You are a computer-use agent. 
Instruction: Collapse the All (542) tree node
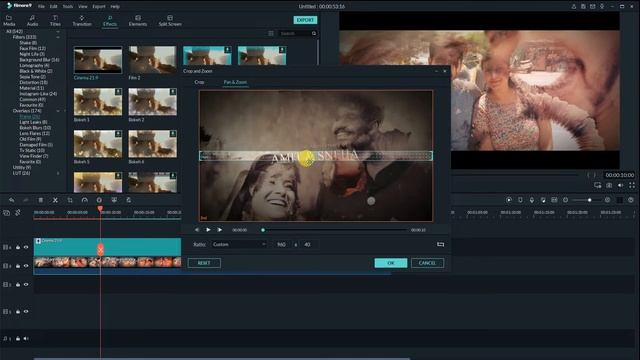(x=58, y=31)
